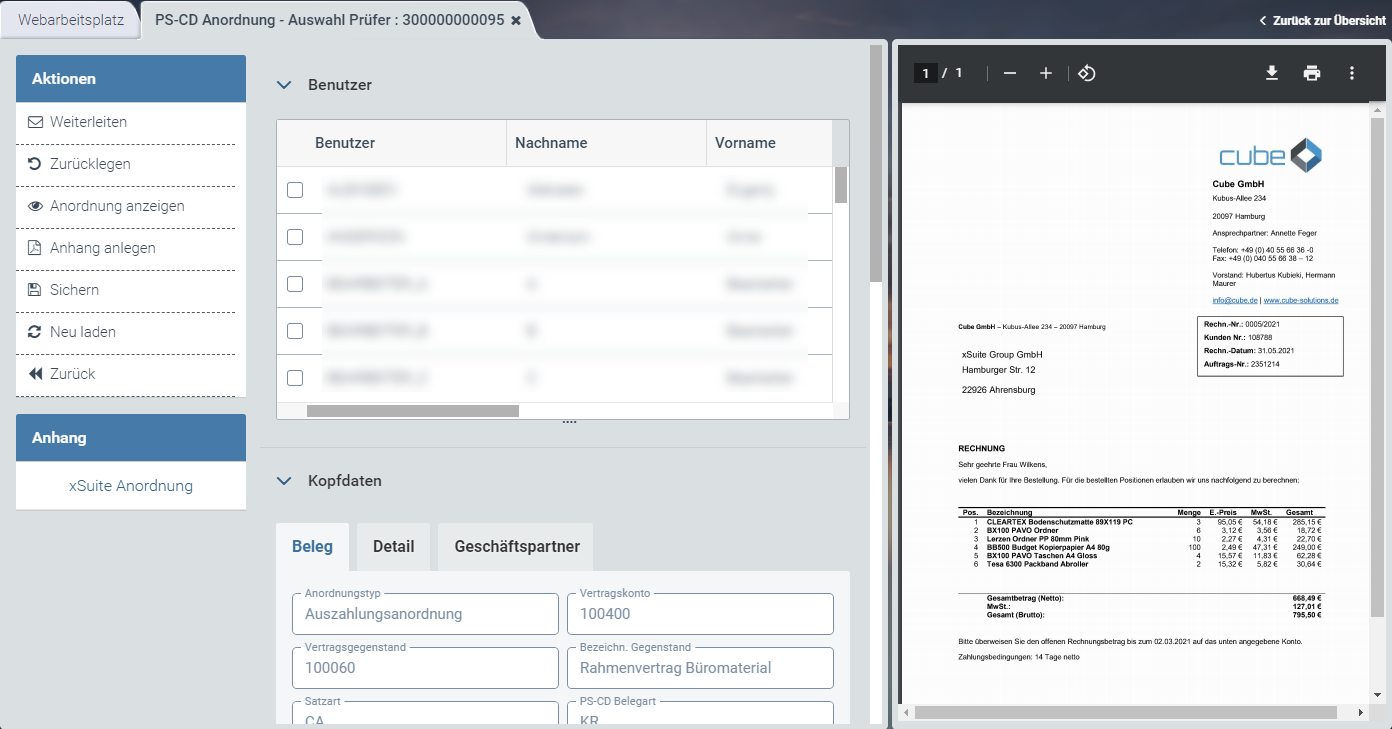Click the Sichern floppy disk icon
Screen dimensions: 1392x729
35,290
